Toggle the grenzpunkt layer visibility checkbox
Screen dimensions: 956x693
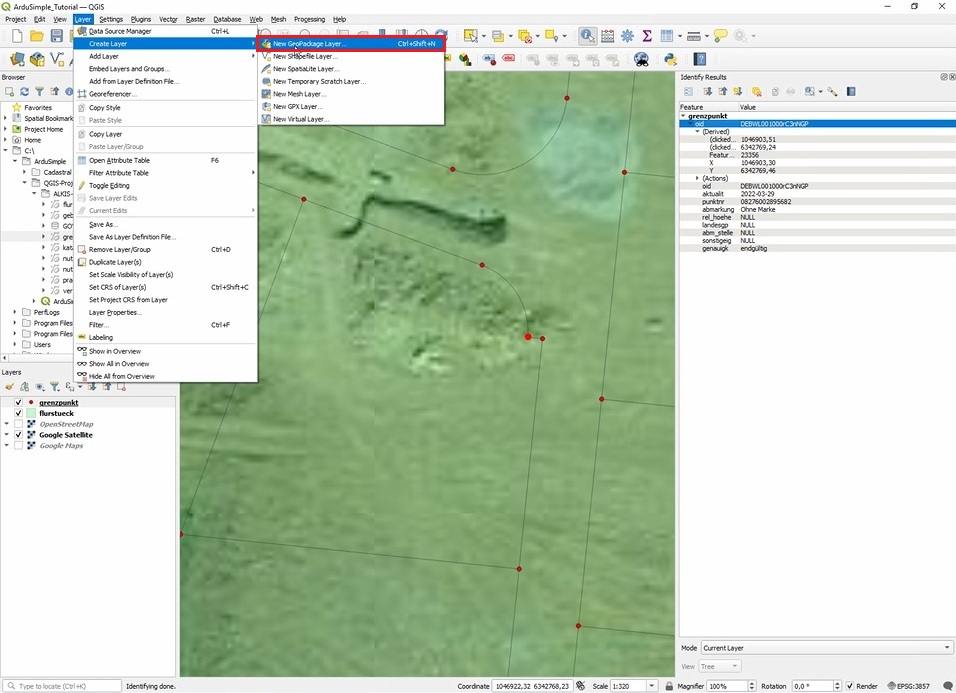tap(18, 403)
